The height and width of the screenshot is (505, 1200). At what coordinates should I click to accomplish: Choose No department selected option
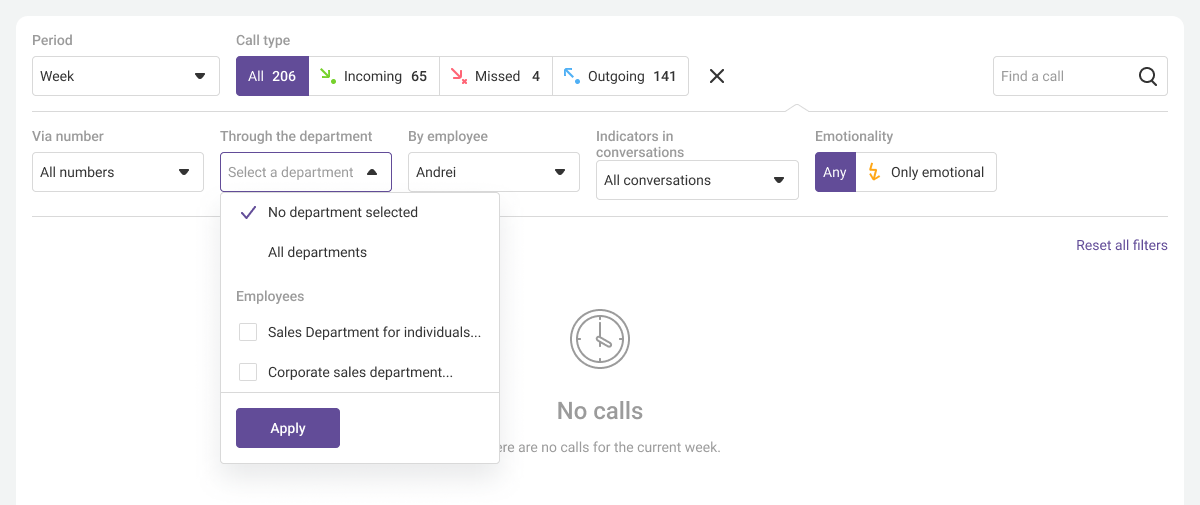[343, 212]
